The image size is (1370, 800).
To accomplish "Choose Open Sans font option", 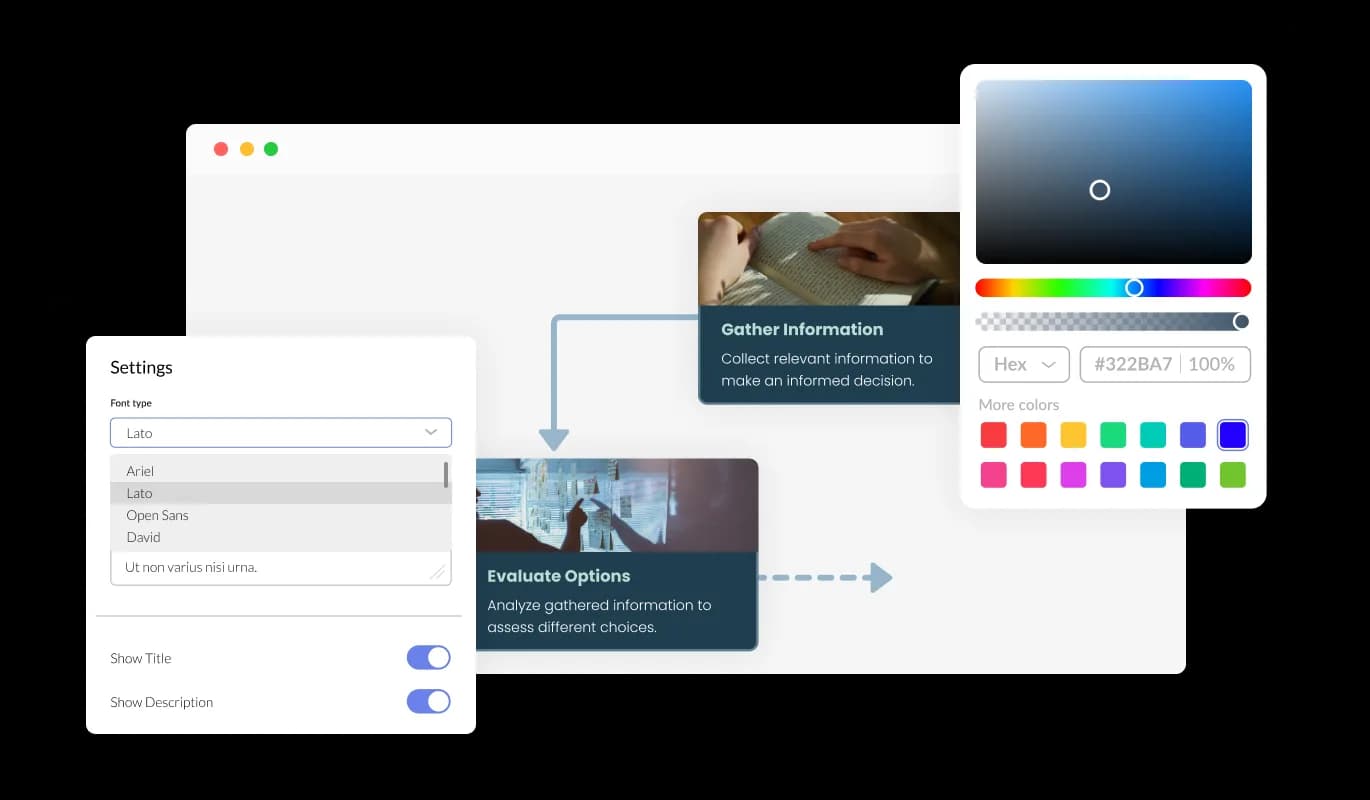I will coord(157,515).
